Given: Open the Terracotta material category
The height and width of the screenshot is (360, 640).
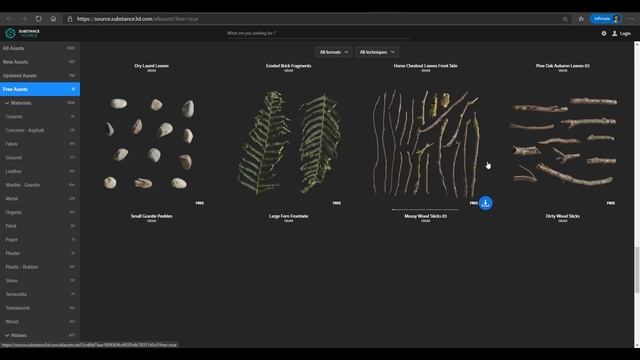Looking at the screenshot, I should click(x=40, y=294).
